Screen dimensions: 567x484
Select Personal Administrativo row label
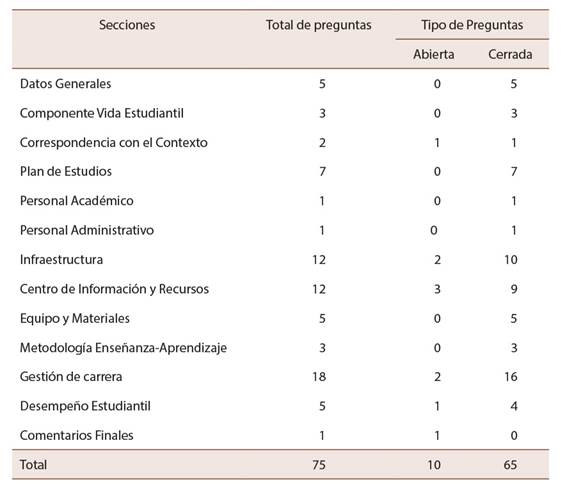coord(87,230)
